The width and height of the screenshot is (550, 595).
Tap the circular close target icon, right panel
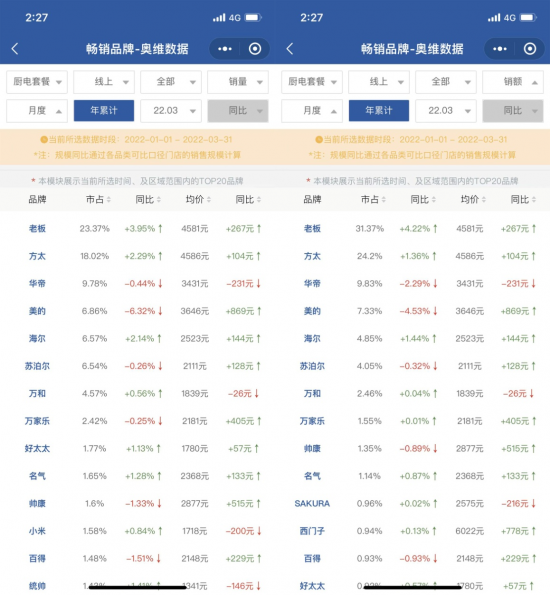click(x=530, y=49)
